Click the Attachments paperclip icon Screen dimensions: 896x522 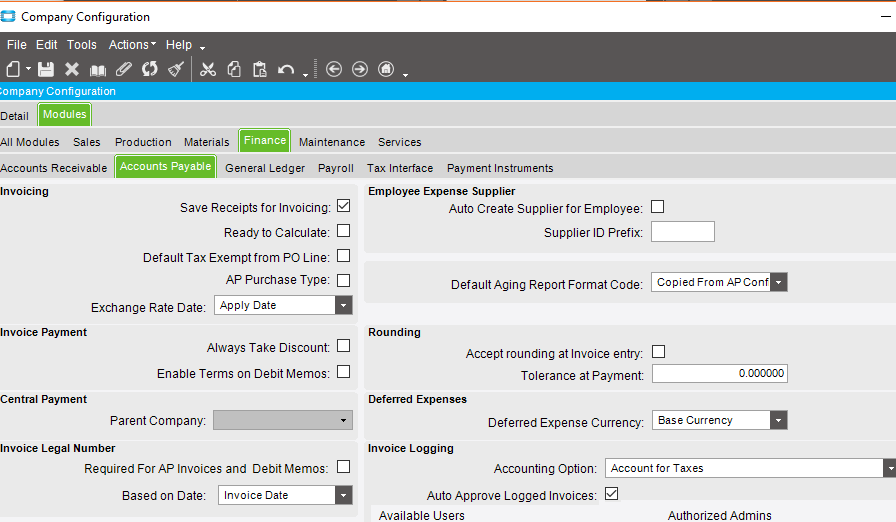pos(124,69)
